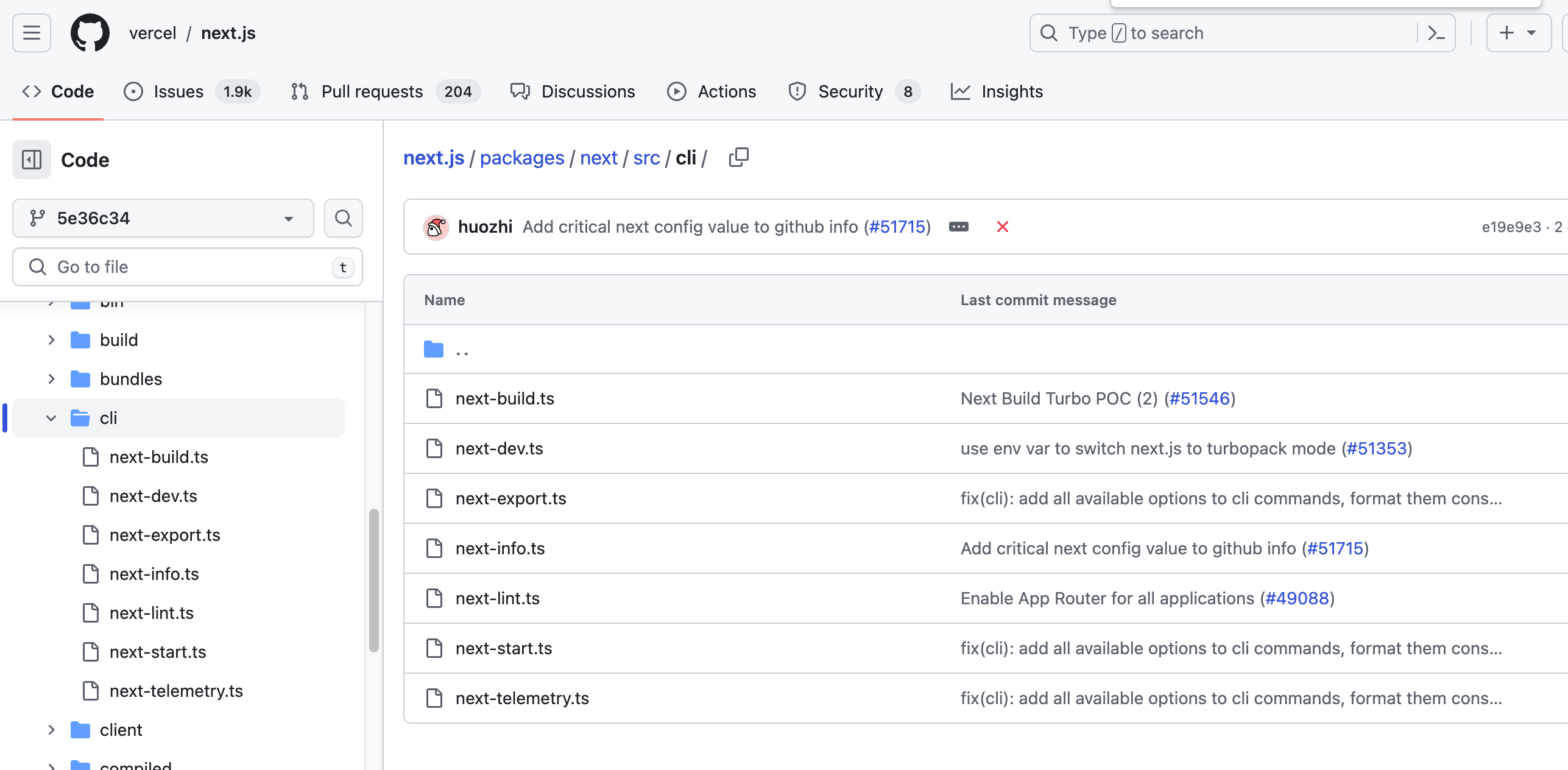This screenshot has height=770, width=1568.
Task: Open pull request #51546 link
Action: pos(1199,398)
